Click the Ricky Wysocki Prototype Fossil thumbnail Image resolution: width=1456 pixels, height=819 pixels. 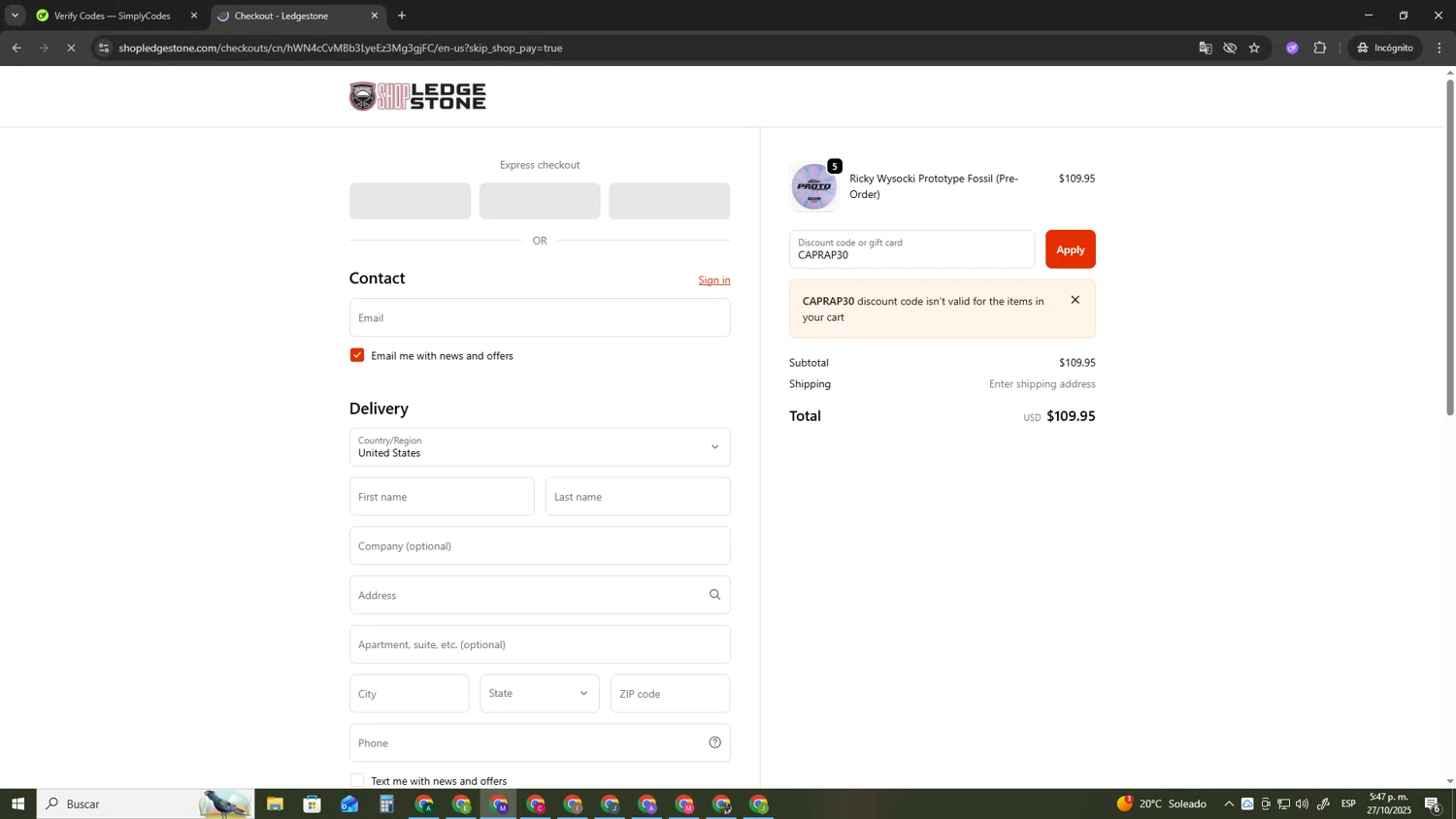pyautogui.click(x=813, y=186)
